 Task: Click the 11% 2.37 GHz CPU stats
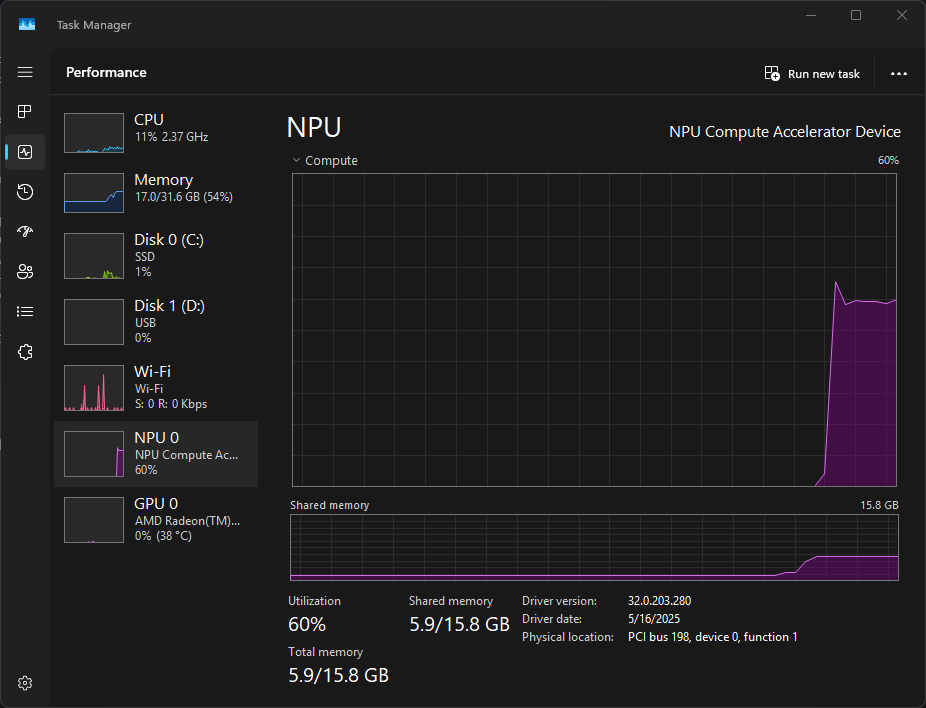[171, 137]
